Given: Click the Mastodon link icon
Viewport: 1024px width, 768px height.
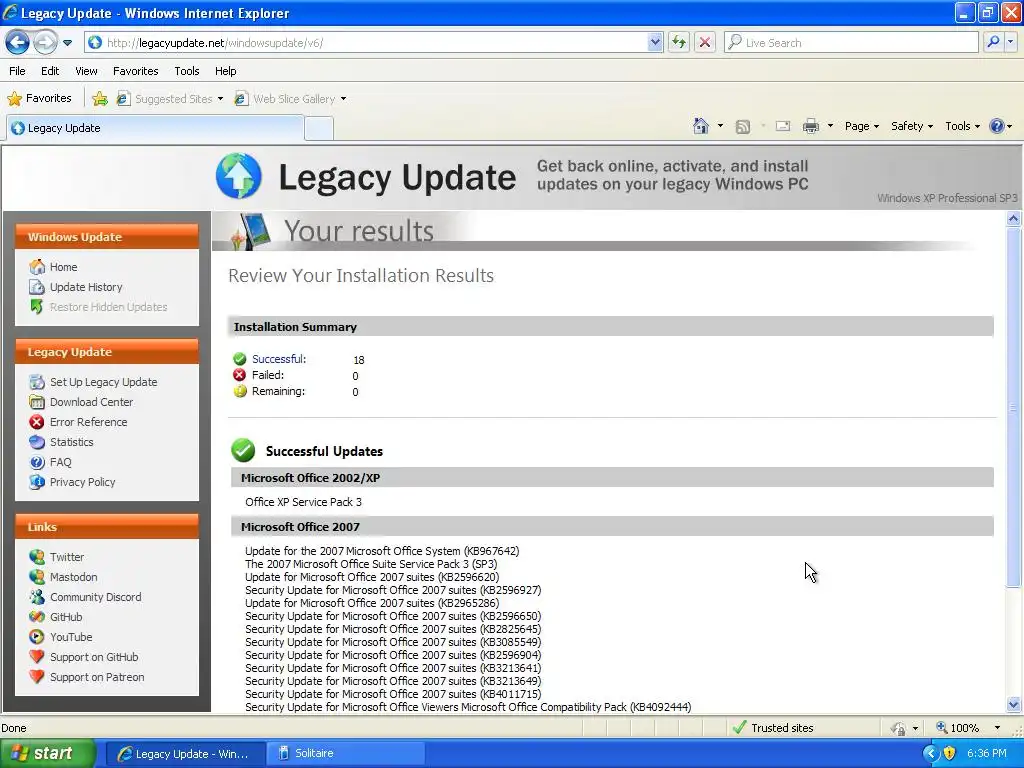Looking at the screenshot, I should [37, 577].
